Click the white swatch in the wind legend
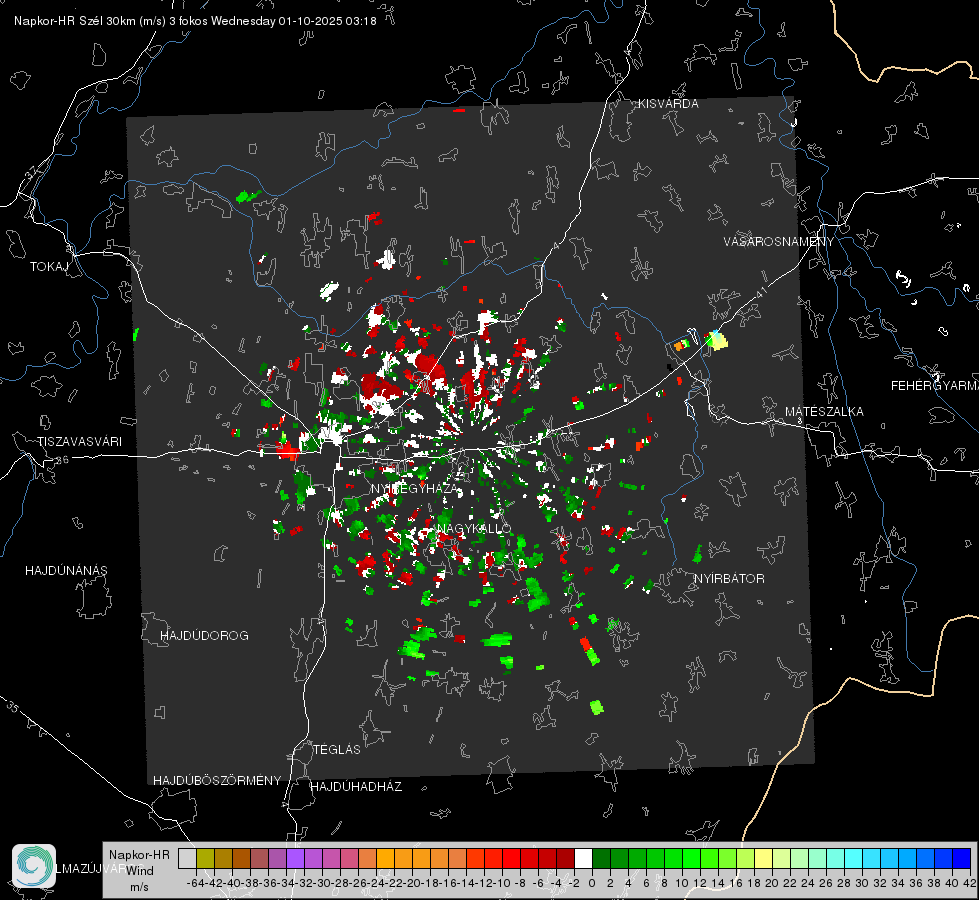The image size is (979, 900). [x=583, y=858]
